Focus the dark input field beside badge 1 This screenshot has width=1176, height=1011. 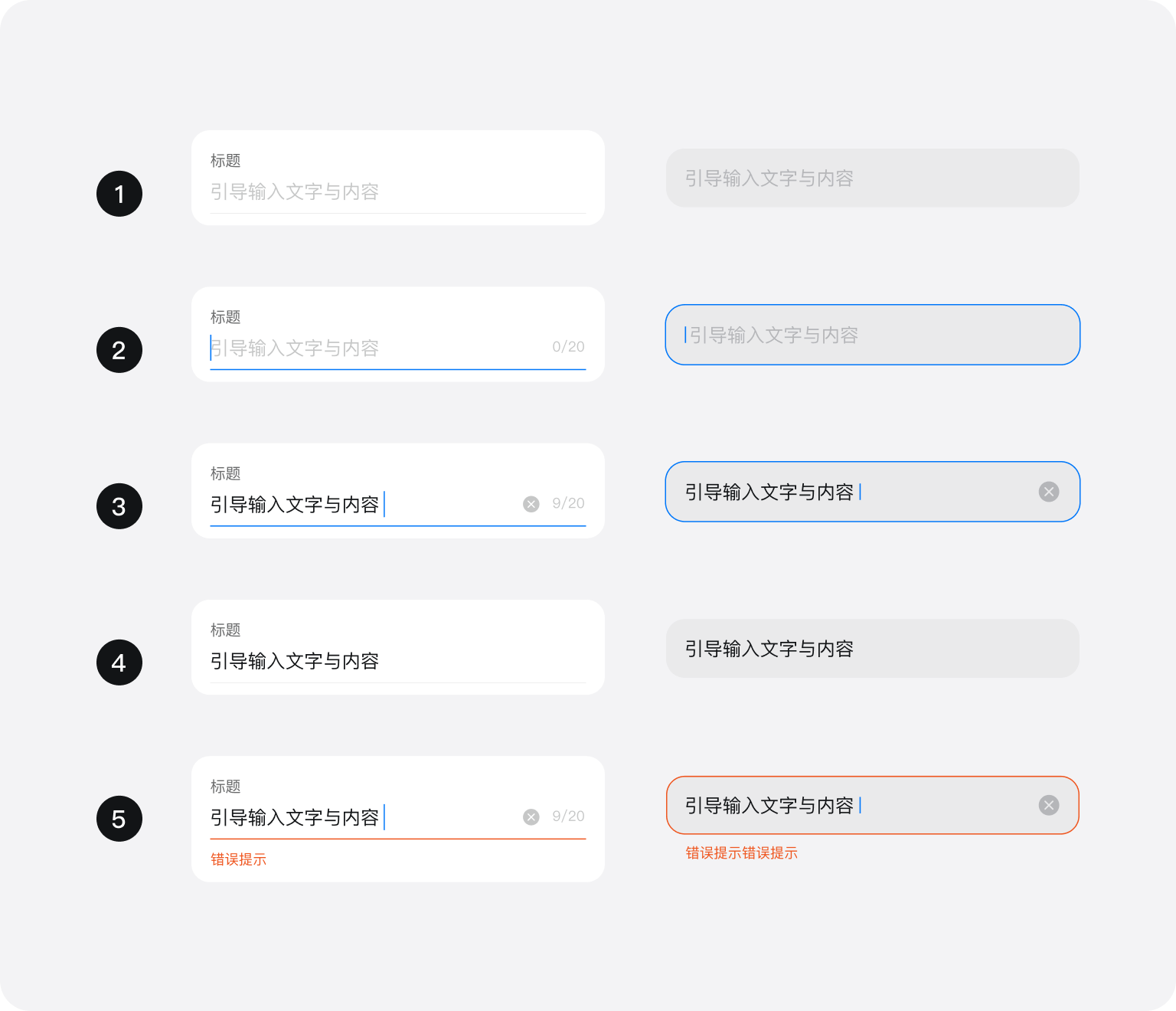click(x=872, y=178)
